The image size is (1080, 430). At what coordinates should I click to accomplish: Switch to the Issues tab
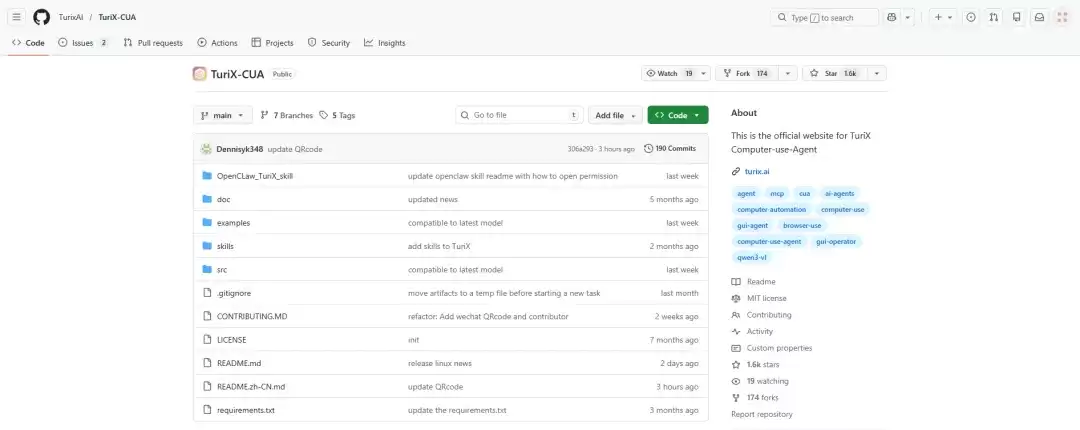point(83,43)
